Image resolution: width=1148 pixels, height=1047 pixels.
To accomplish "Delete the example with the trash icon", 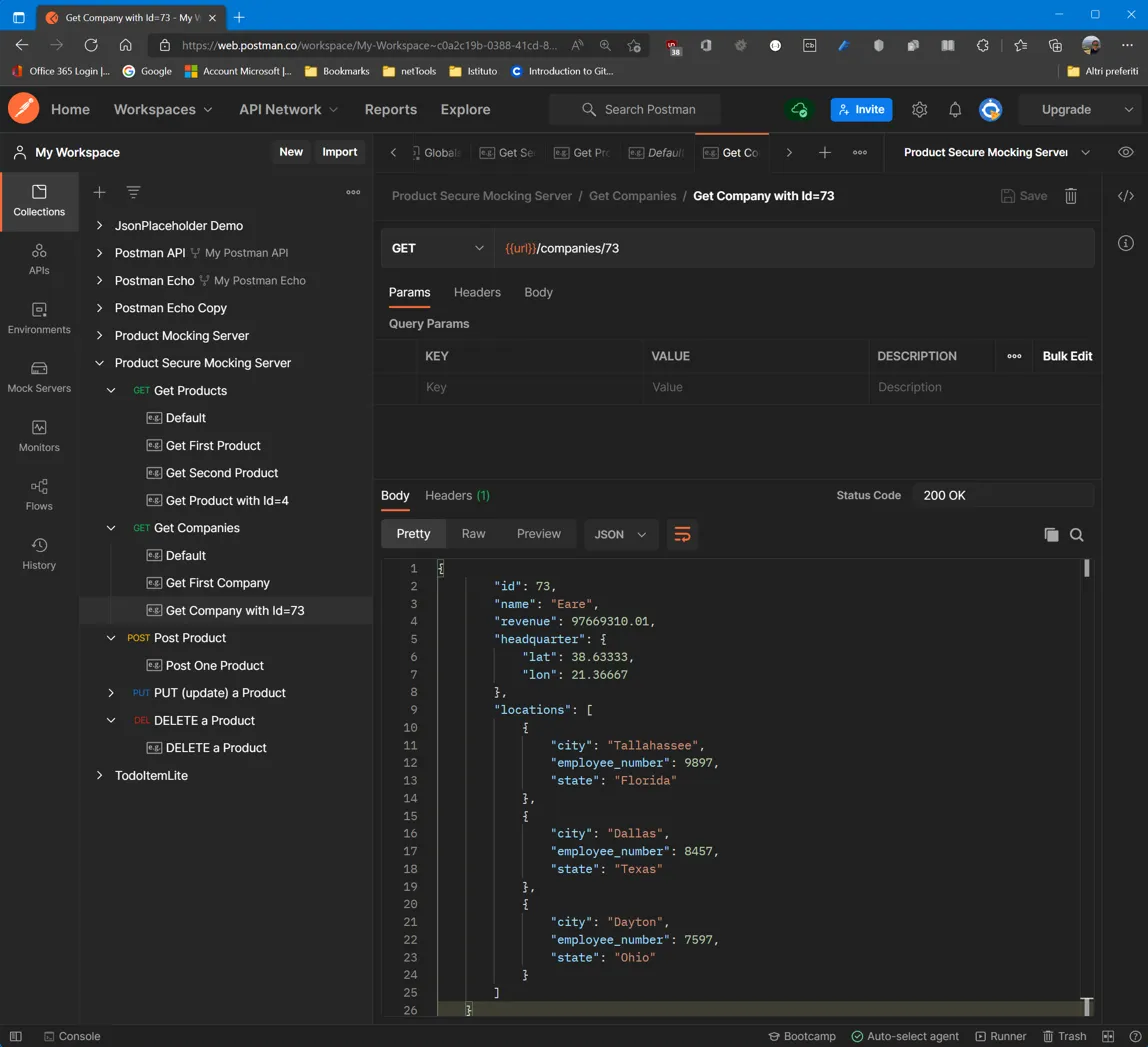I will 1070,196.
